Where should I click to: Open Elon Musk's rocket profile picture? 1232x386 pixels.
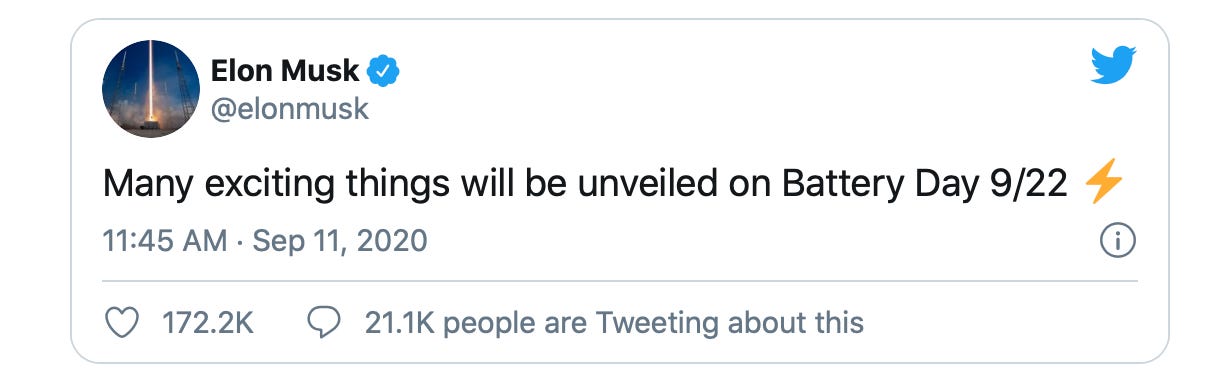(151, 89)
